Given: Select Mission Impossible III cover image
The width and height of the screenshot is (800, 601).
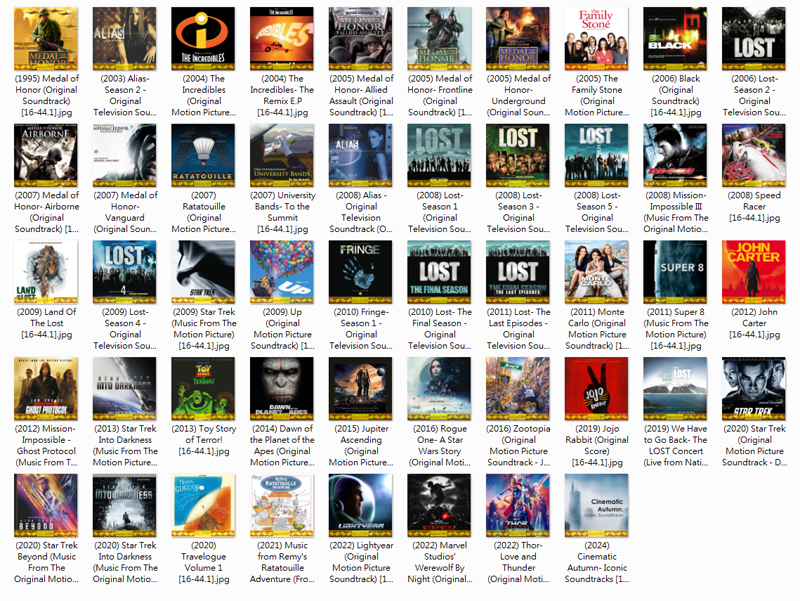Looking at the screenshot, I should 675,156.
